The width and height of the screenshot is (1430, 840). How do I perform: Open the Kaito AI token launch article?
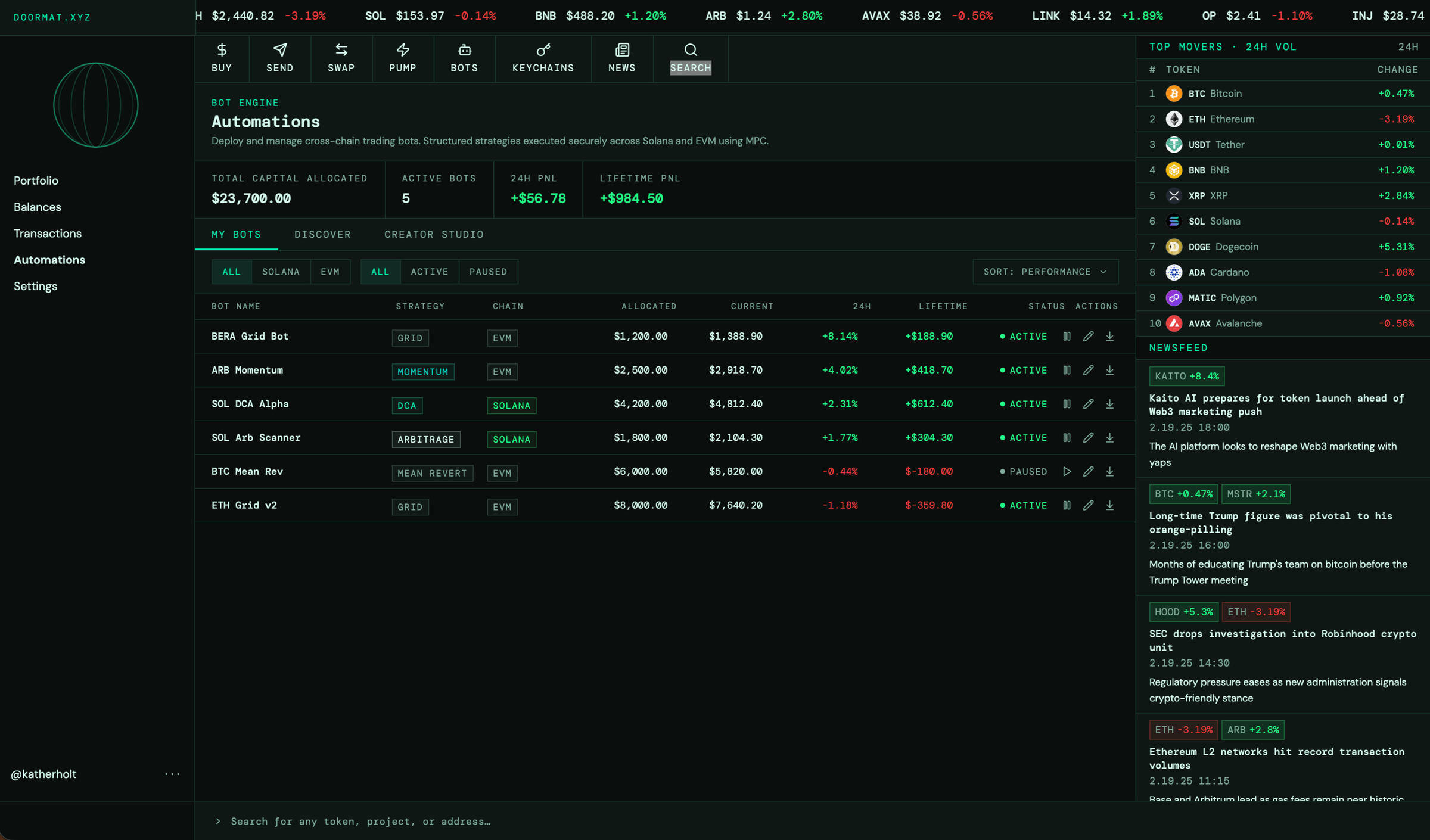(1276, 405)
